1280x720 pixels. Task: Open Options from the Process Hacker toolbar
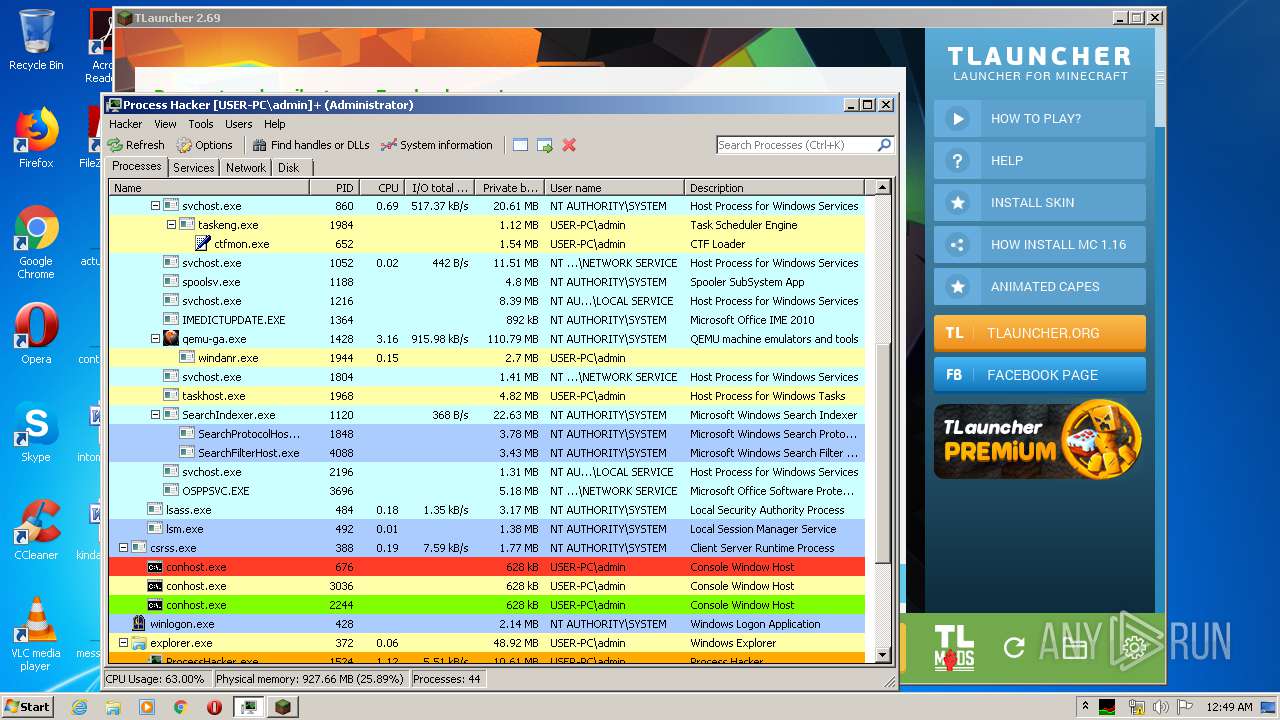point(204,145)
